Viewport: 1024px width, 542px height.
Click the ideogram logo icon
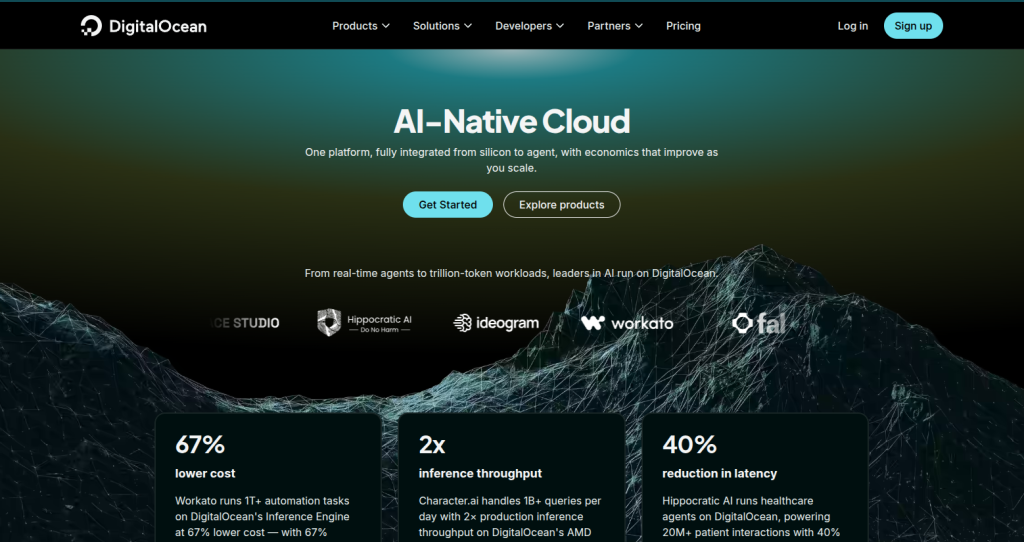(462, 323)
